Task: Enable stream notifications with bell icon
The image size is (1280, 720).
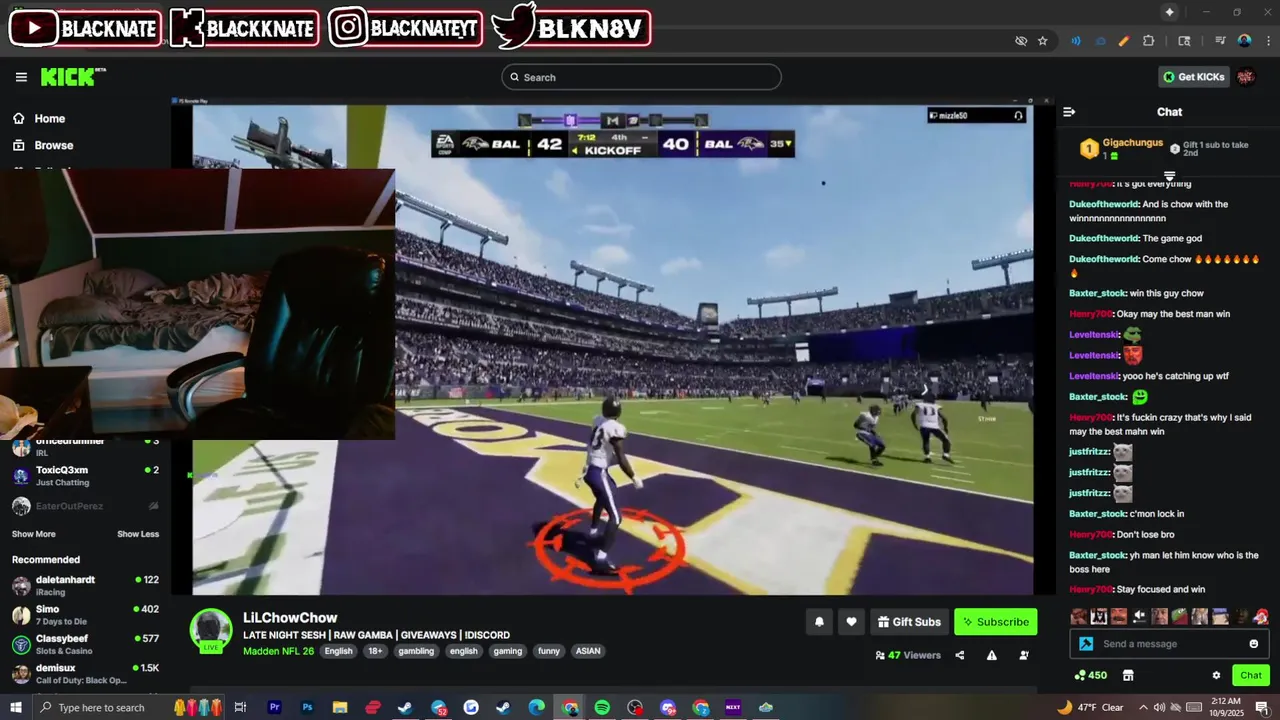Action: coord(819,621)
